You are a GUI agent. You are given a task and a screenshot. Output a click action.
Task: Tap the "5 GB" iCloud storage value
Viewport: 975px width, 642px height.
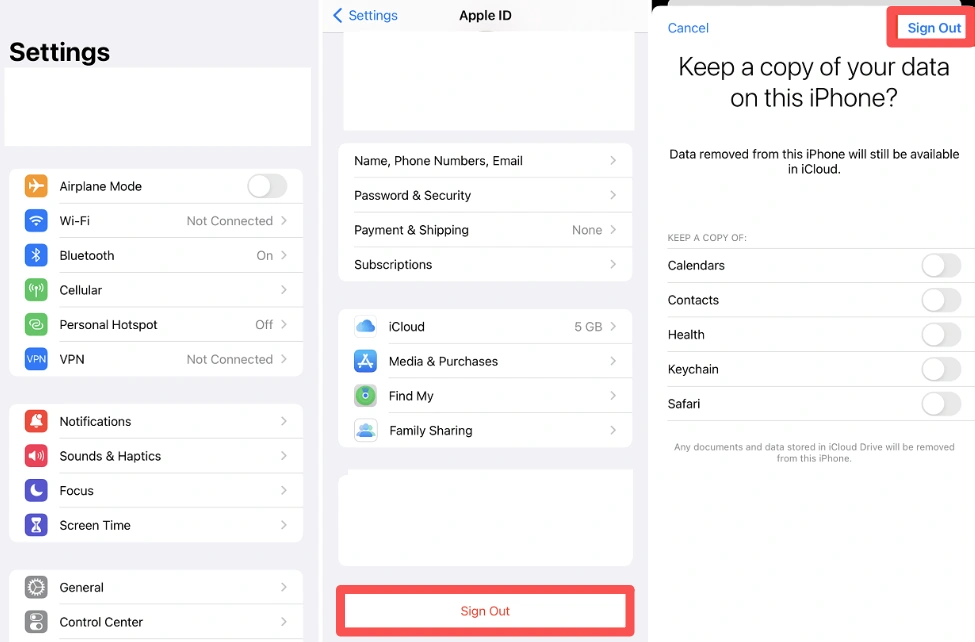(588, 327)
